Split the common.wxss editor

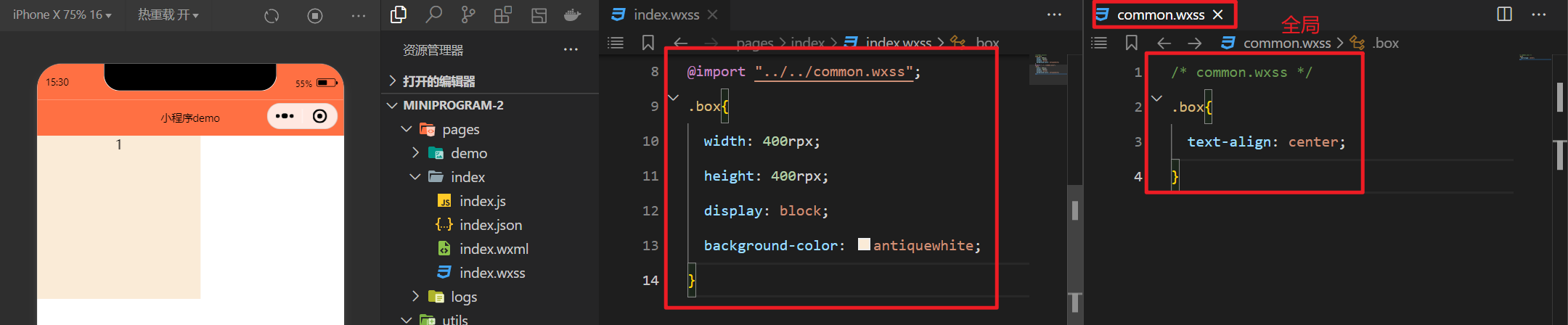pyautogui.click(x=1504, y=15)
